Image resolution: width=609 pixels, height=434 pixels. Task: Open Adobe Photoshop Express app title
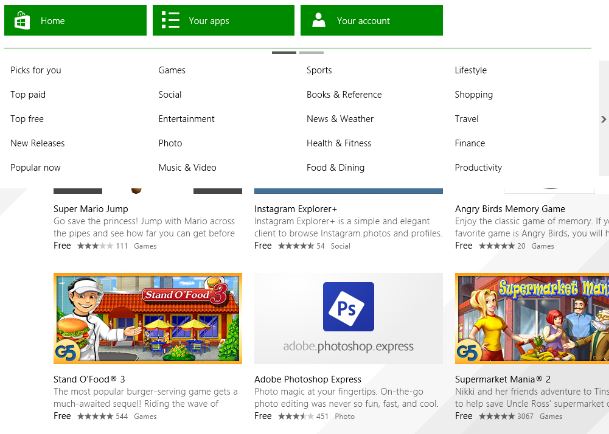308,379
